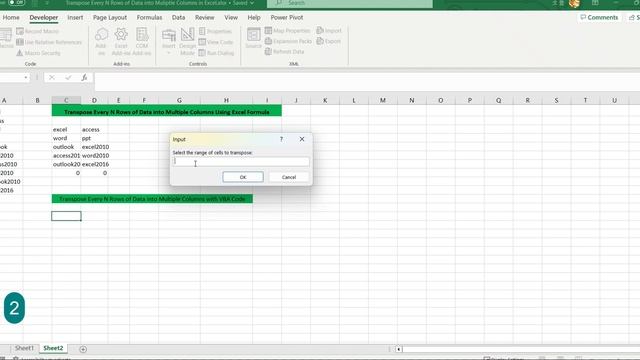The image size is (640, 360).
Task: Open the Home tab
Action: pyautogui.click(x=11, y=18)
